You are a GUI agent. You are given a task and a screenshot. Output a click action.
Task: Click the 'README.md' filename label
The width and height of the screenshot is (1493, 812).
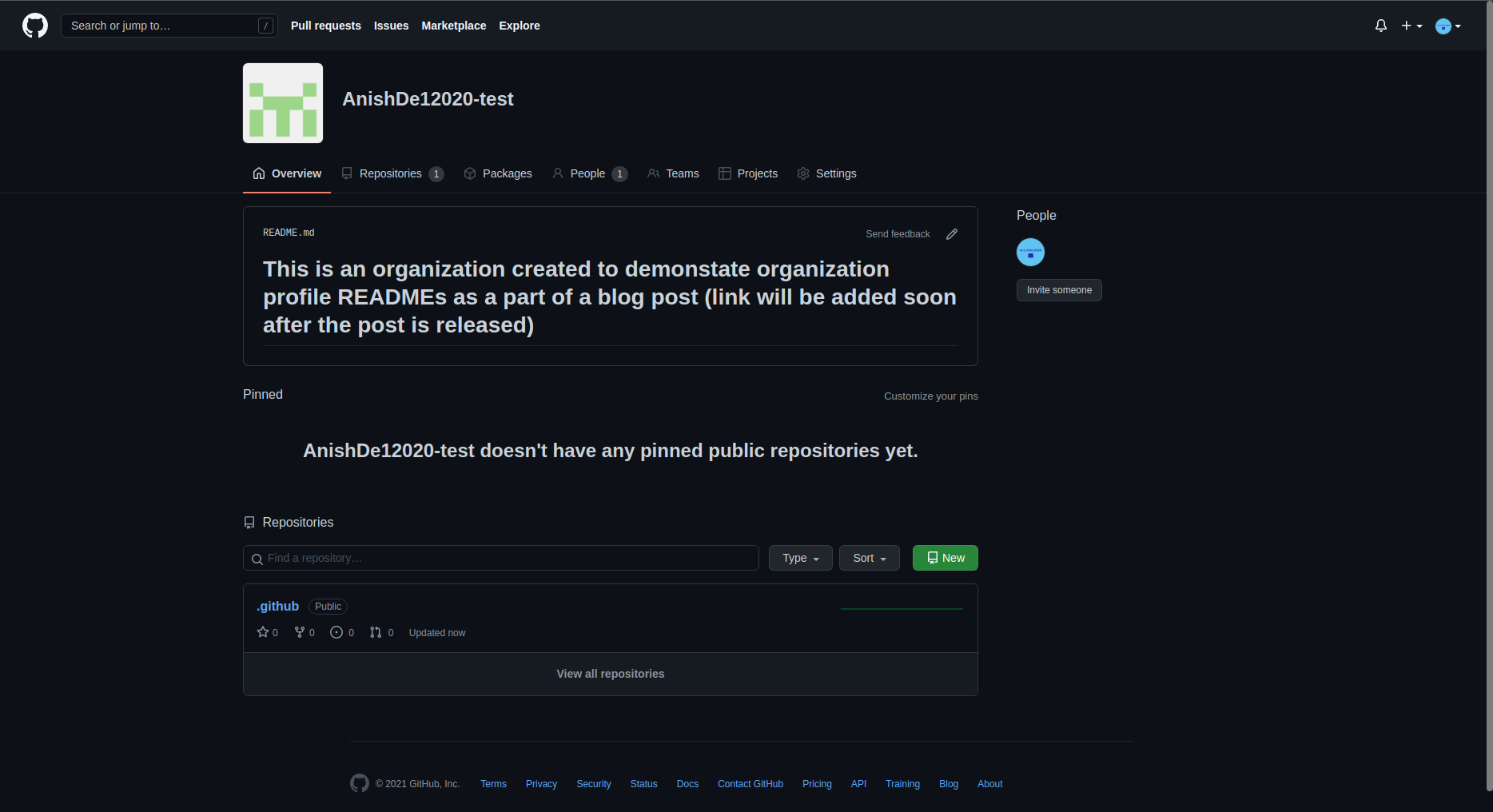(289, 233)
